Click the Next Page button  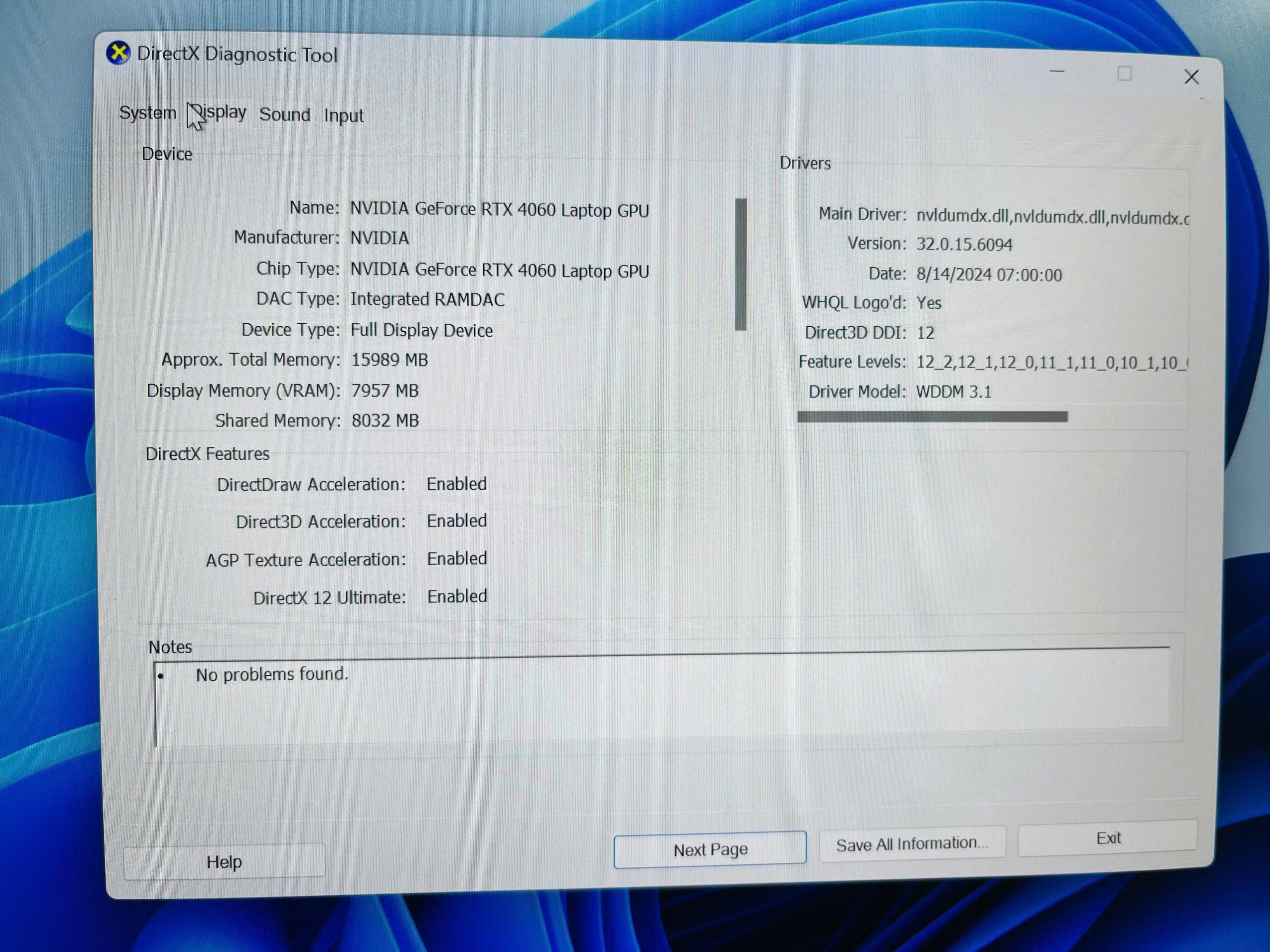coord(710,849)
